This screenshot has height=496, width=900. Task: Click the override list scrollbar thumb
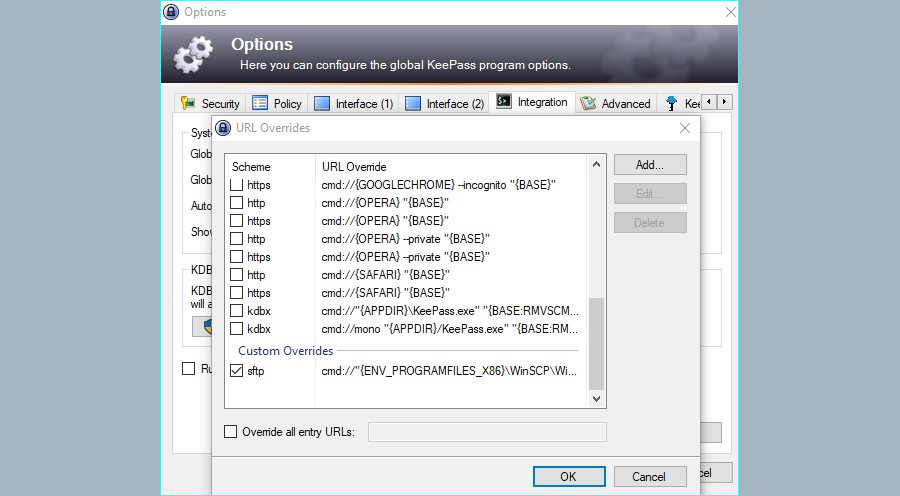pos(596,343)
